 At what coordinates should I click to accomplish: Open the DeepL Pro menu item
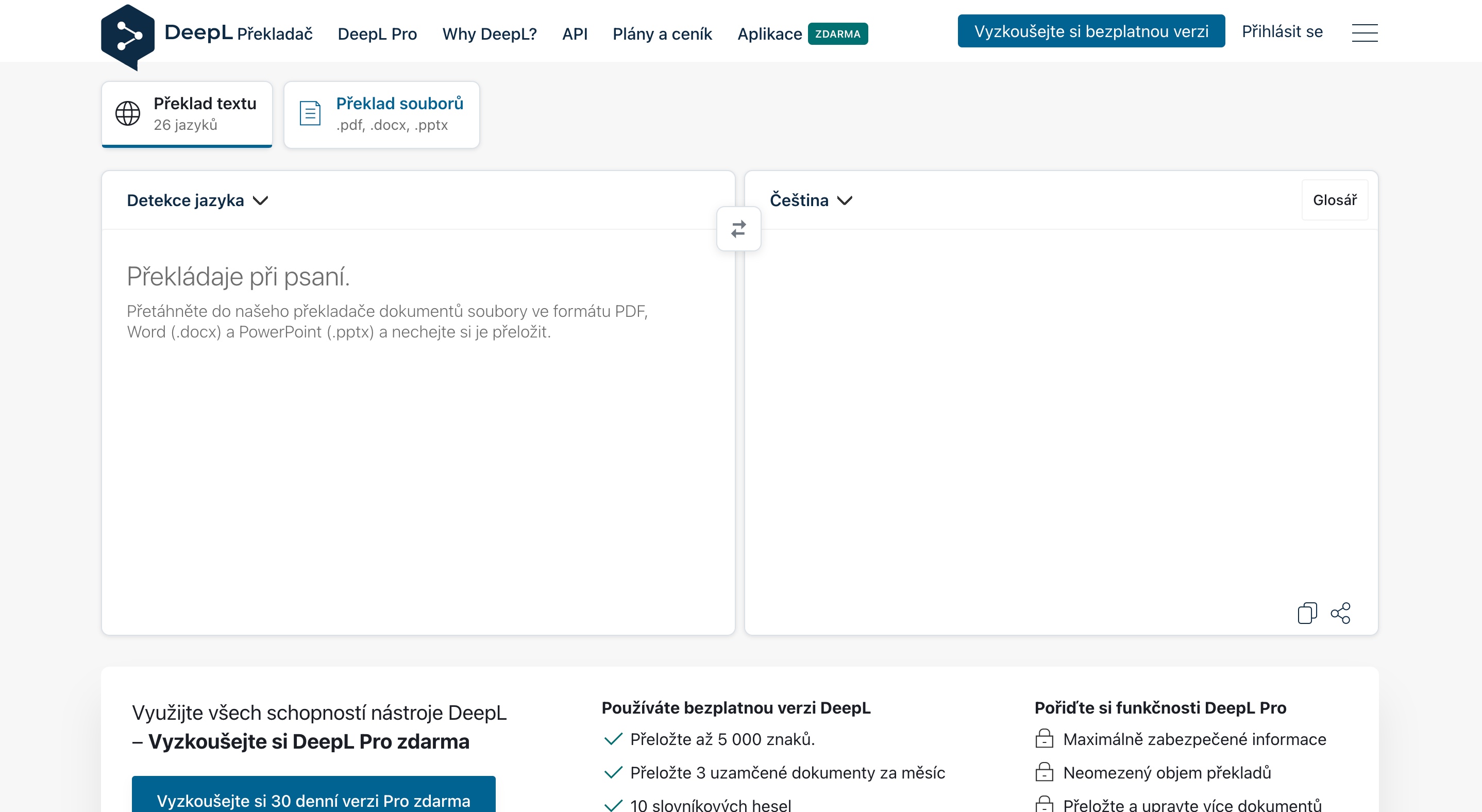coord(377,34)
